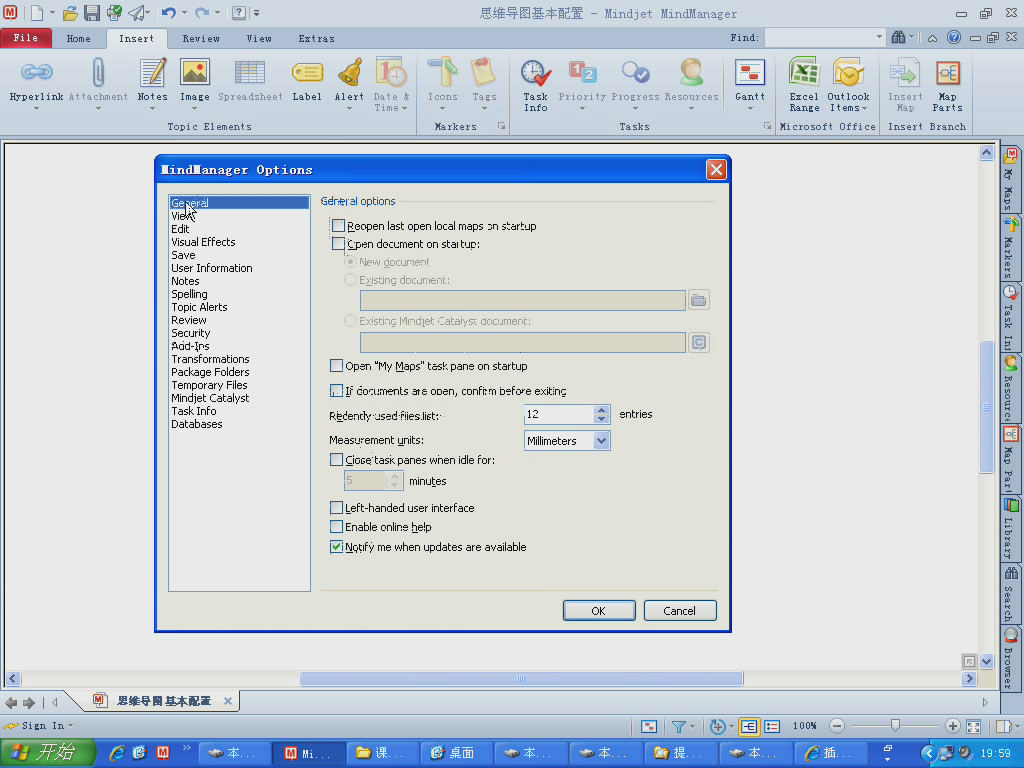
Task: Click the horizontal scrollbar of the map
Action: pyautogui.click(x=521, y=679)
